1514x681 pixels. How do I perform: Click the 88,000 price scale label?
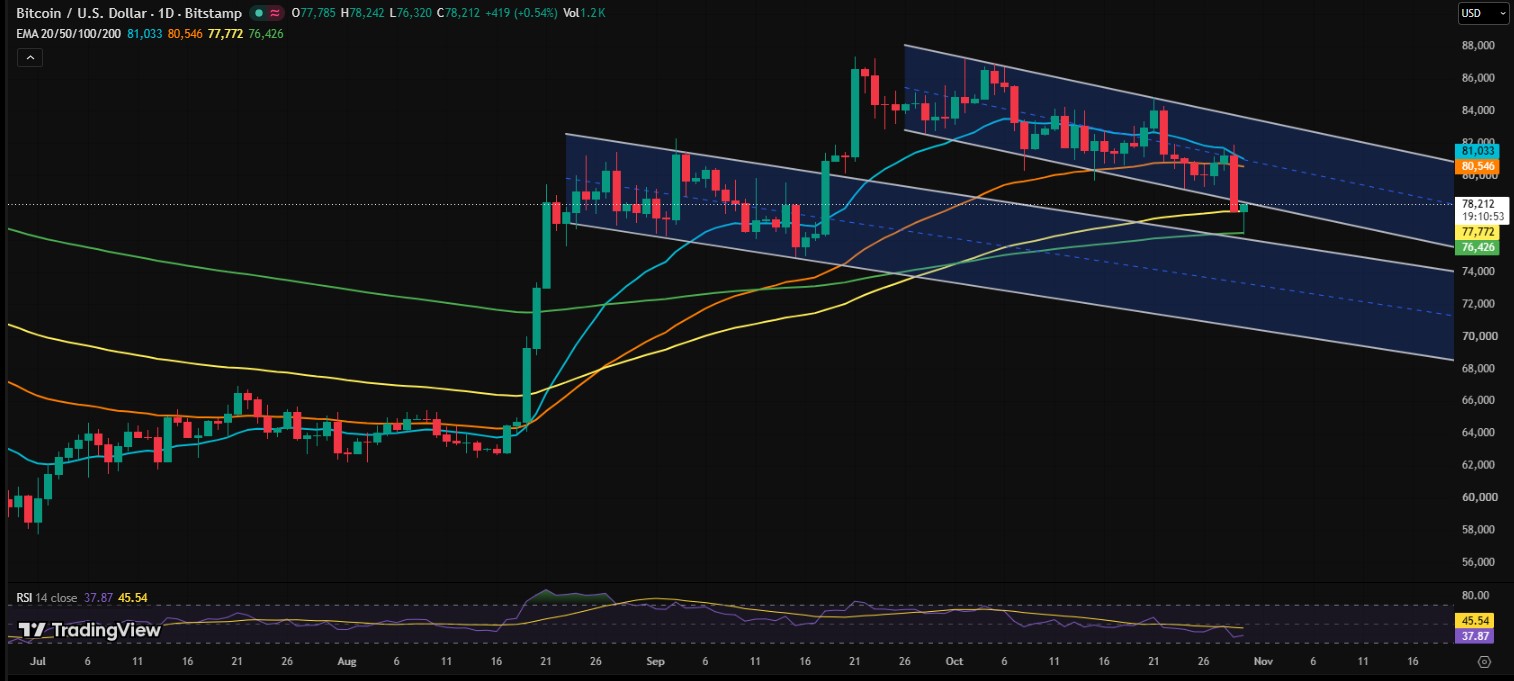[x=1478, y=45]
